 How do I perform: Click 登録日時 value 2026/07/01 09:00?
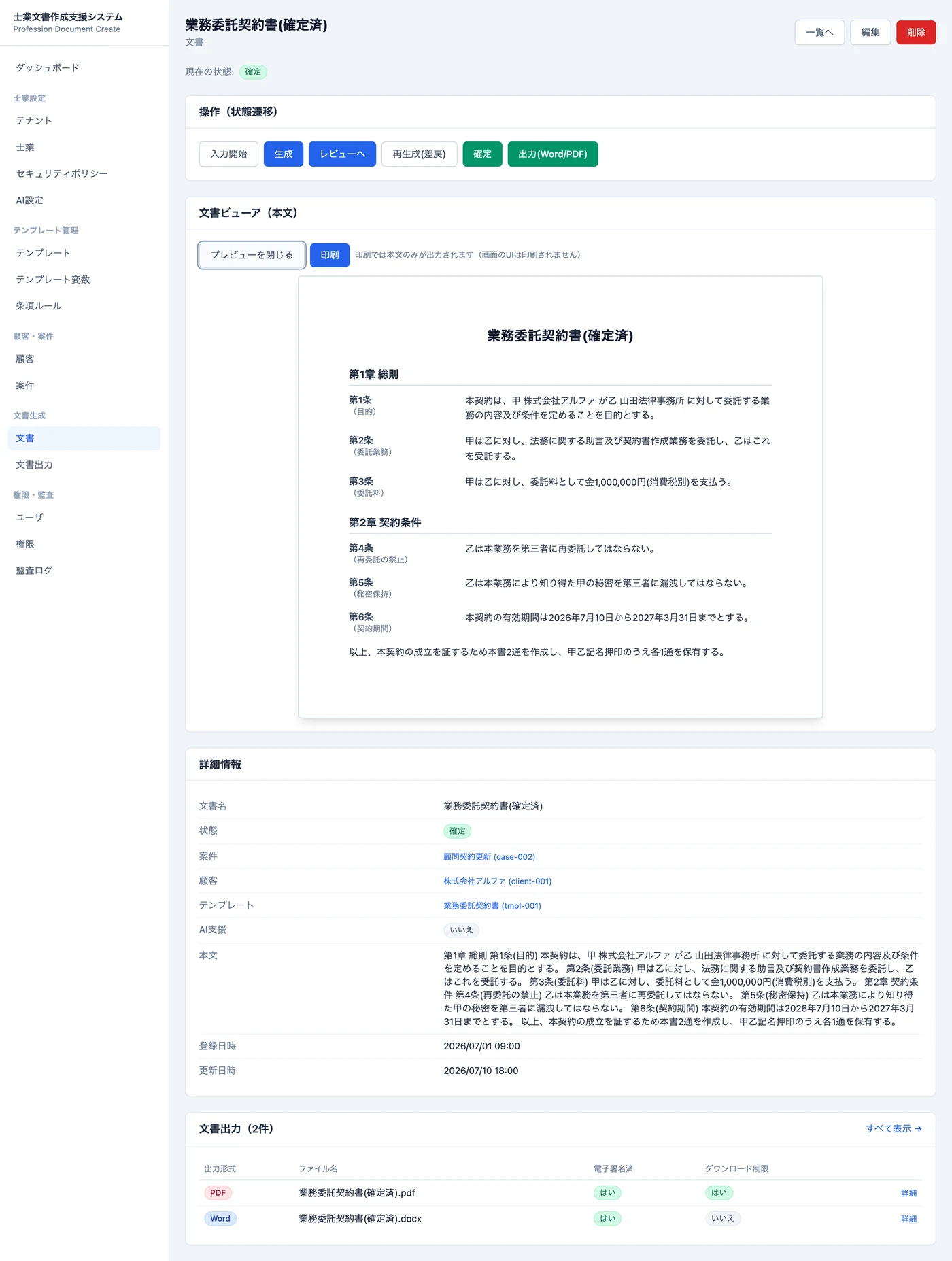[481, 1047]
